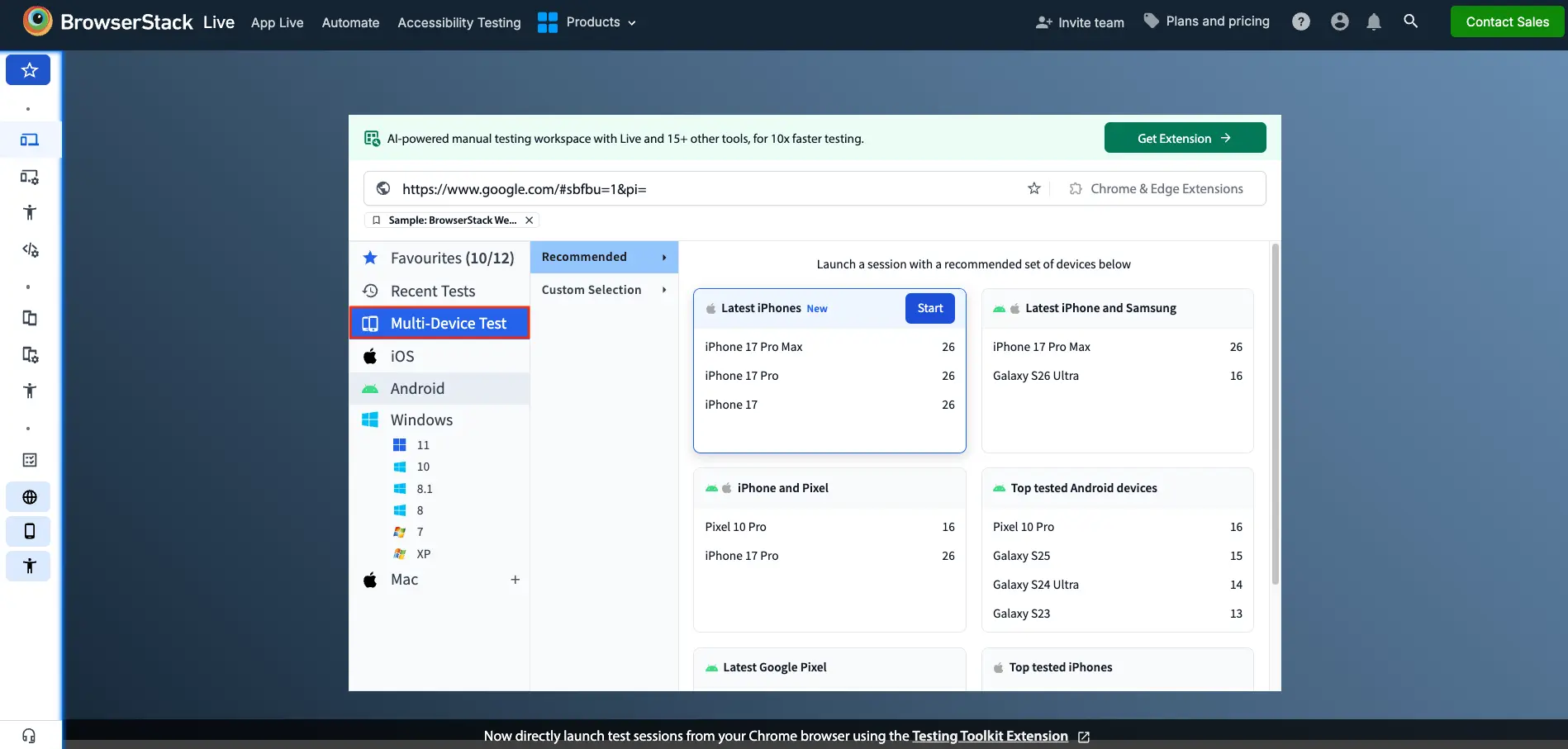The height and width of the screenshot is (749, 1568).
Task: Click Get Extension button
Action: [x=1185, y=138]
